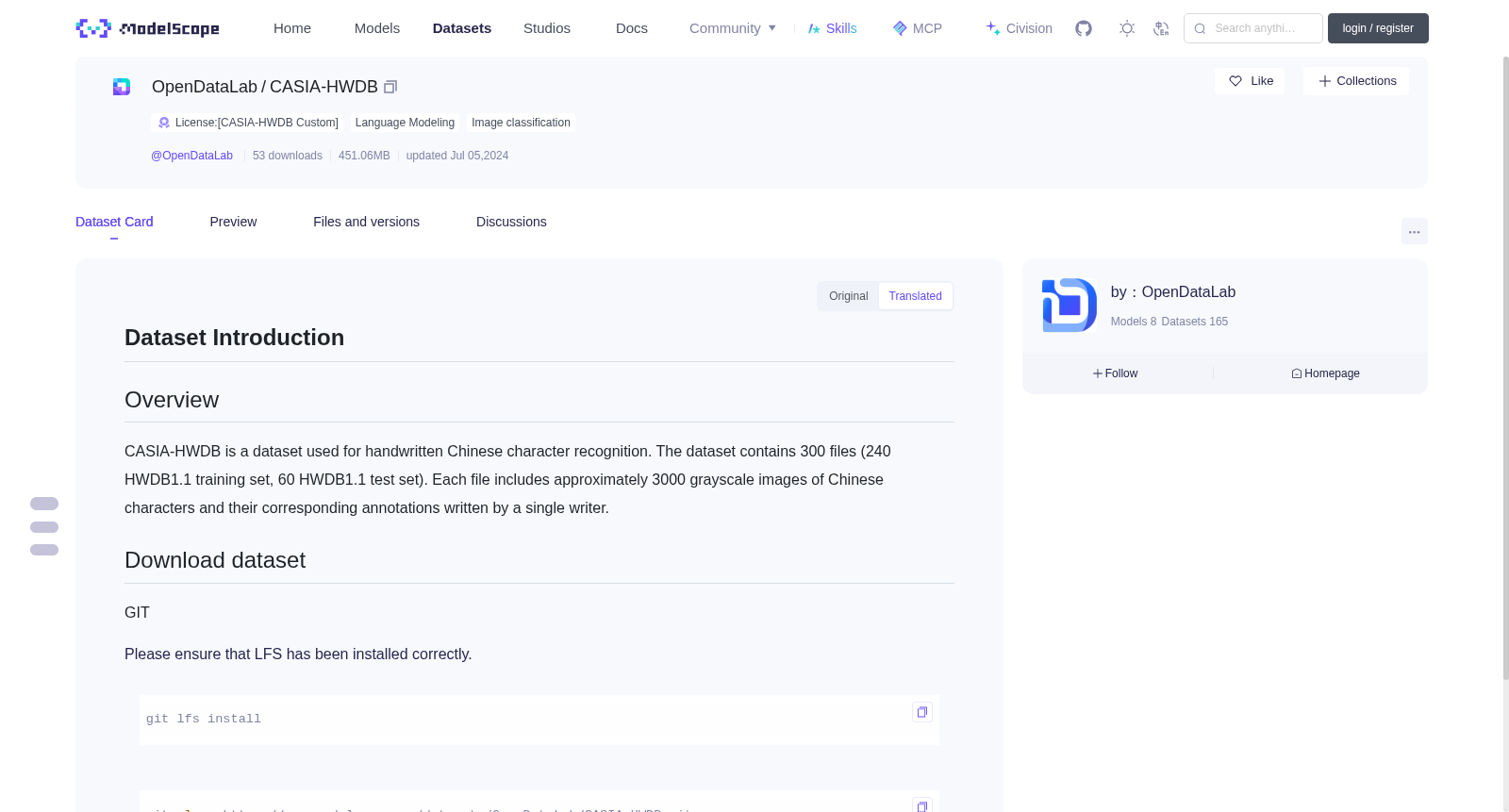Click the Datasets 165 count
The width and height of the screenshot is (1509, 812).
[x=1195, y=322]
